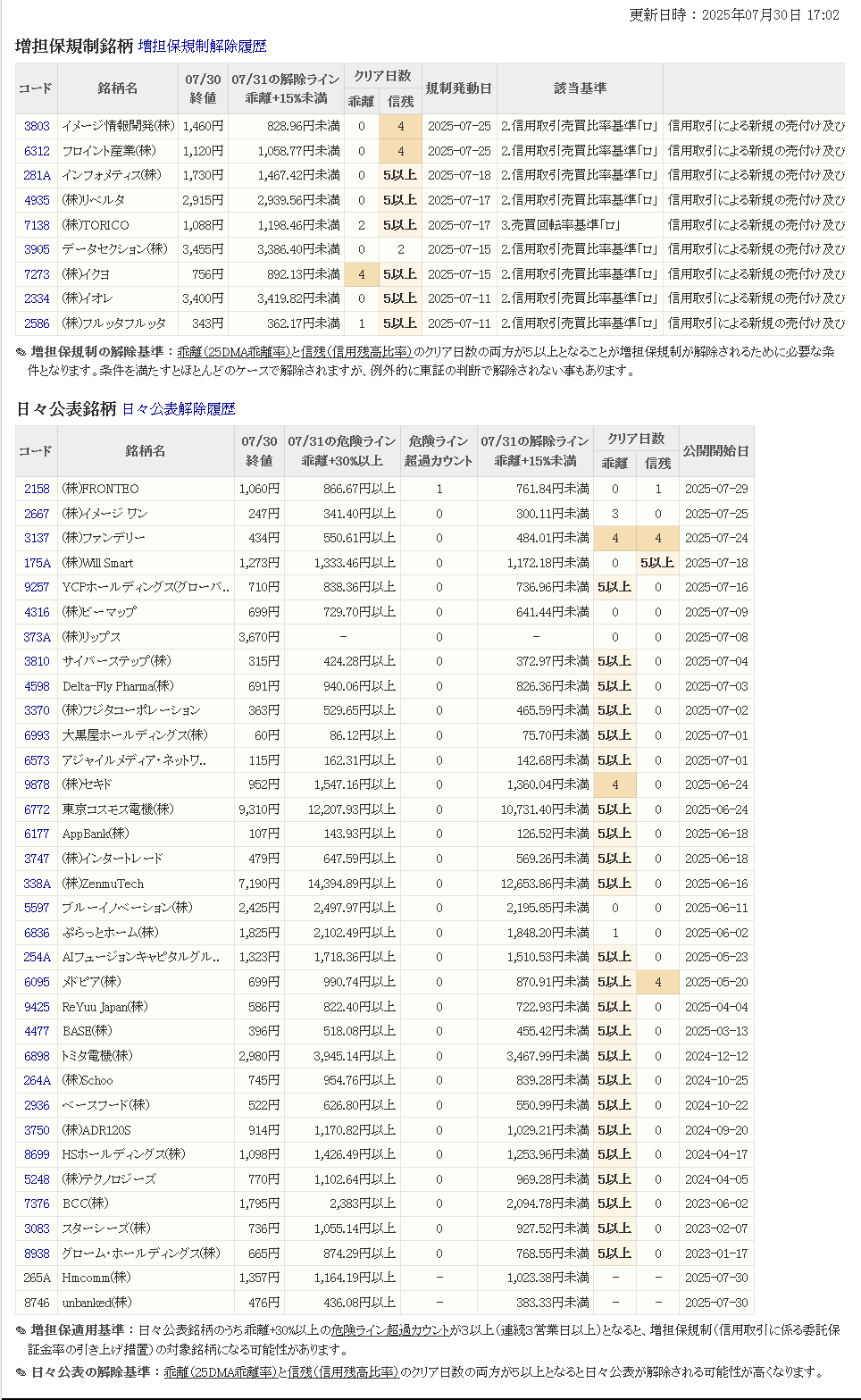861x1400 pixels.
Task: Open stock code 6836 link
Action: (x=37, y=933)
